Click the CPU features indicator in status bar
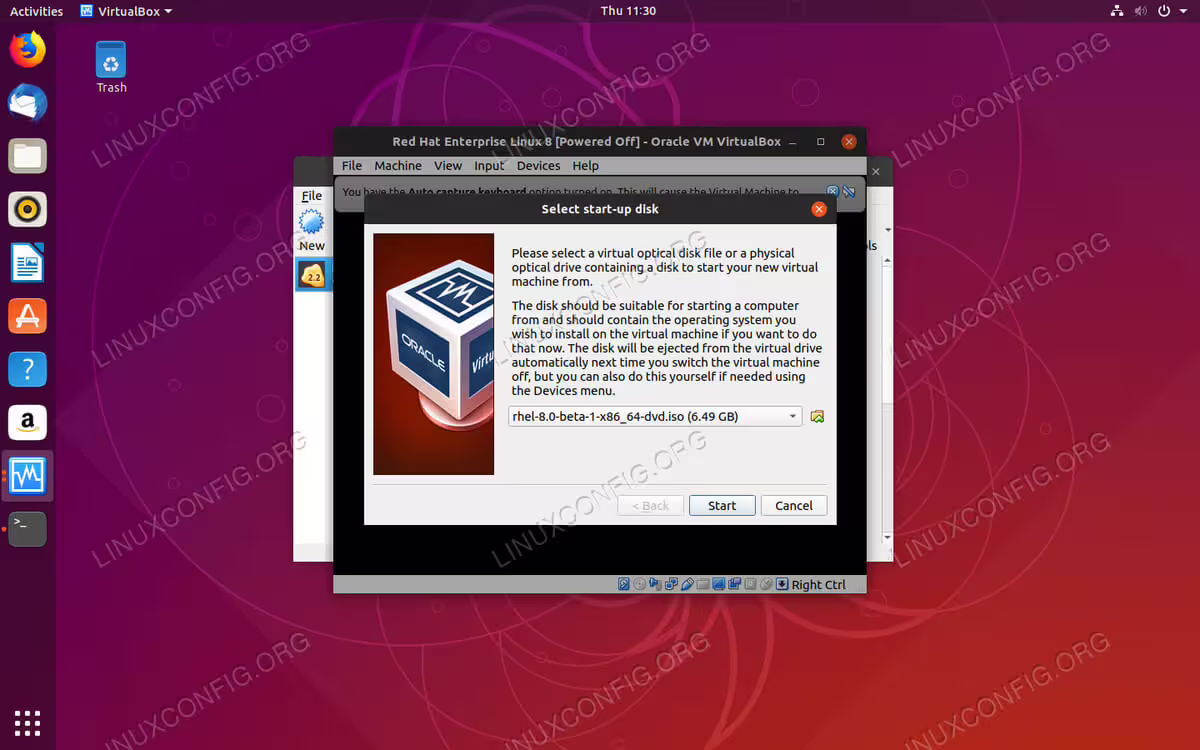Image resolution: width=1200 pixels, height=750 pixels. coord(750,584)
